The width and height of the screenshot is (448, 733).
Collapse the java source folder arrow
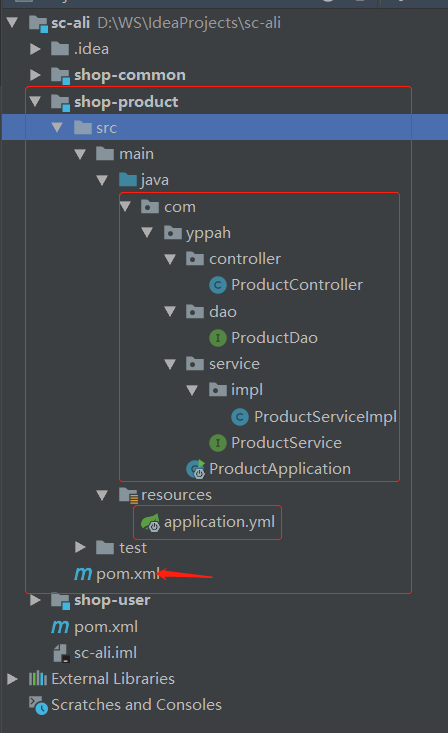click(x=102, y=180)
